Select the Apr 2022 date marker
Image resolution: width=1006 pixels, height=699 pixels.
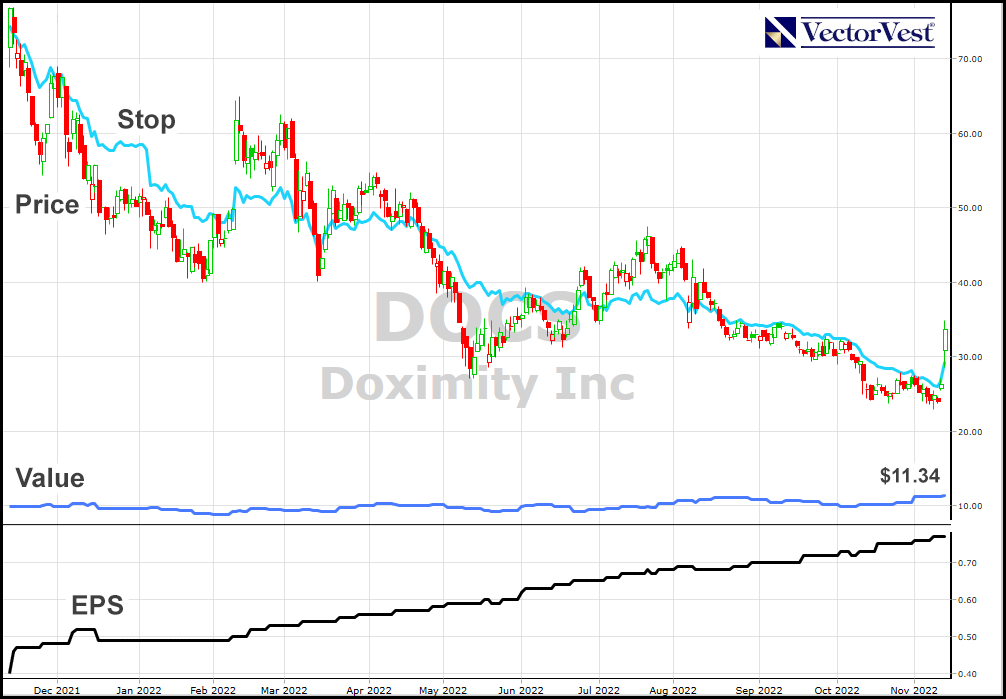(369, 689)
